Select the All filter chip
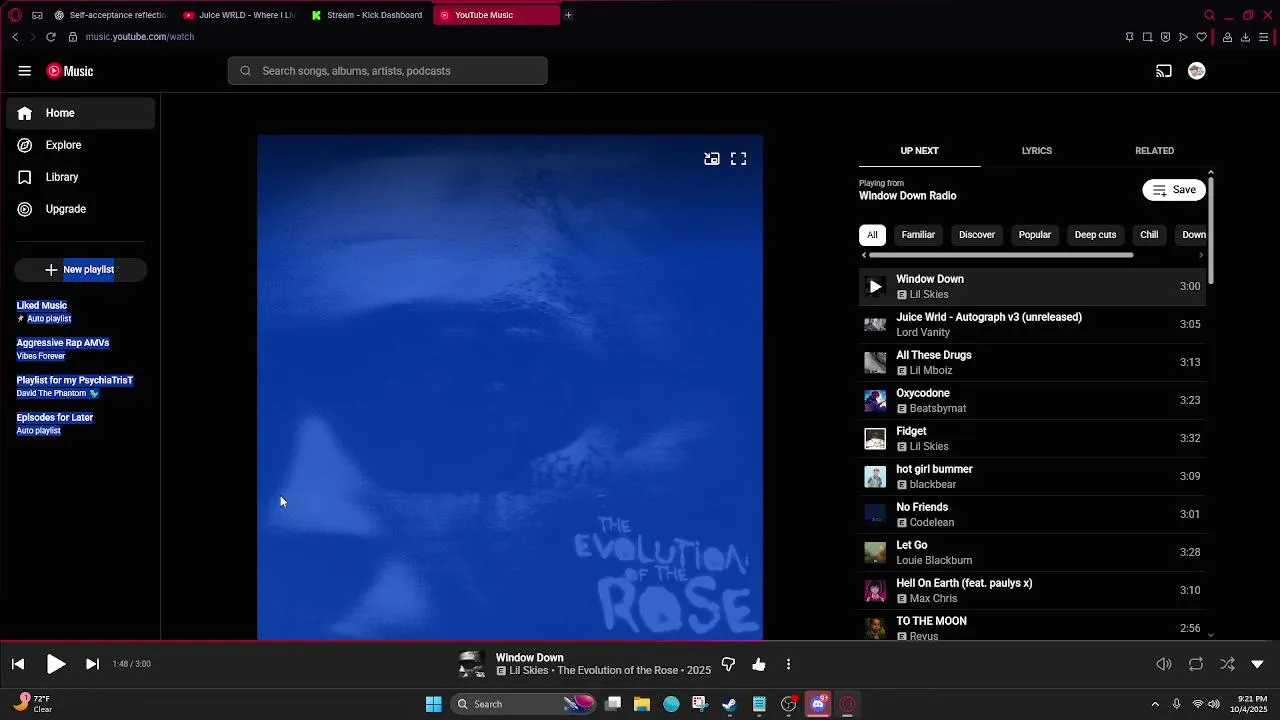The image size is (1280, 720). [x=872, y=235]
